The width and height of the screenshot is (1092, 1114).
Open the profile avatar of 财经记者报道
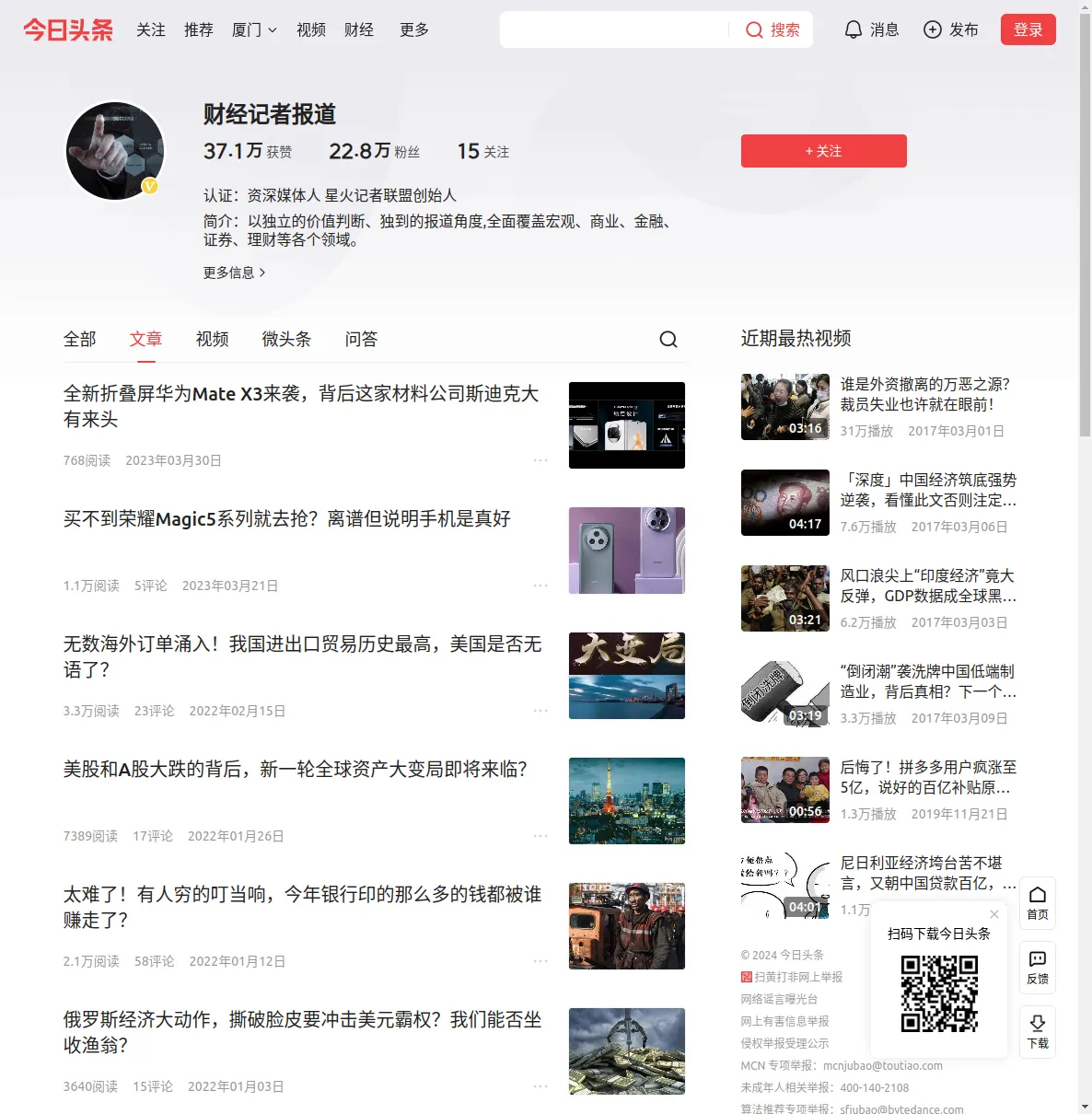(115, 151)
